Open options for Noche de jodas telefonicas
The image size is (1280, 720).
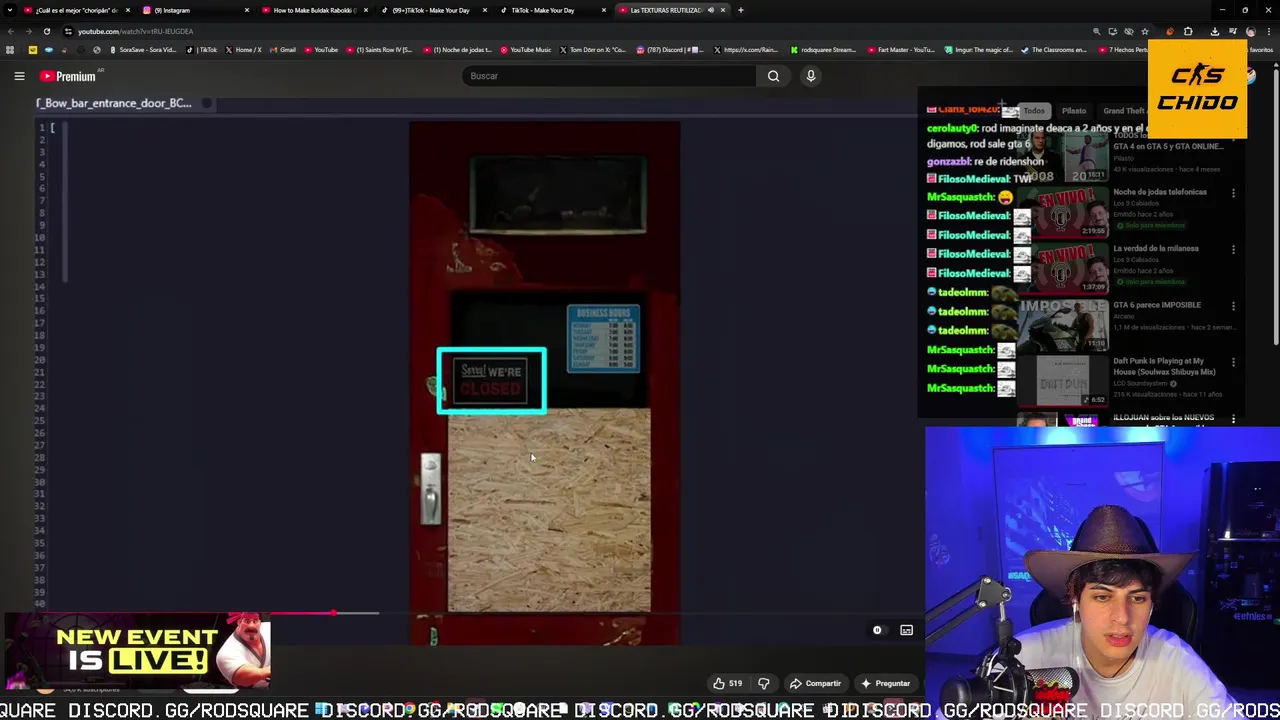click(x=1233, y=193)
